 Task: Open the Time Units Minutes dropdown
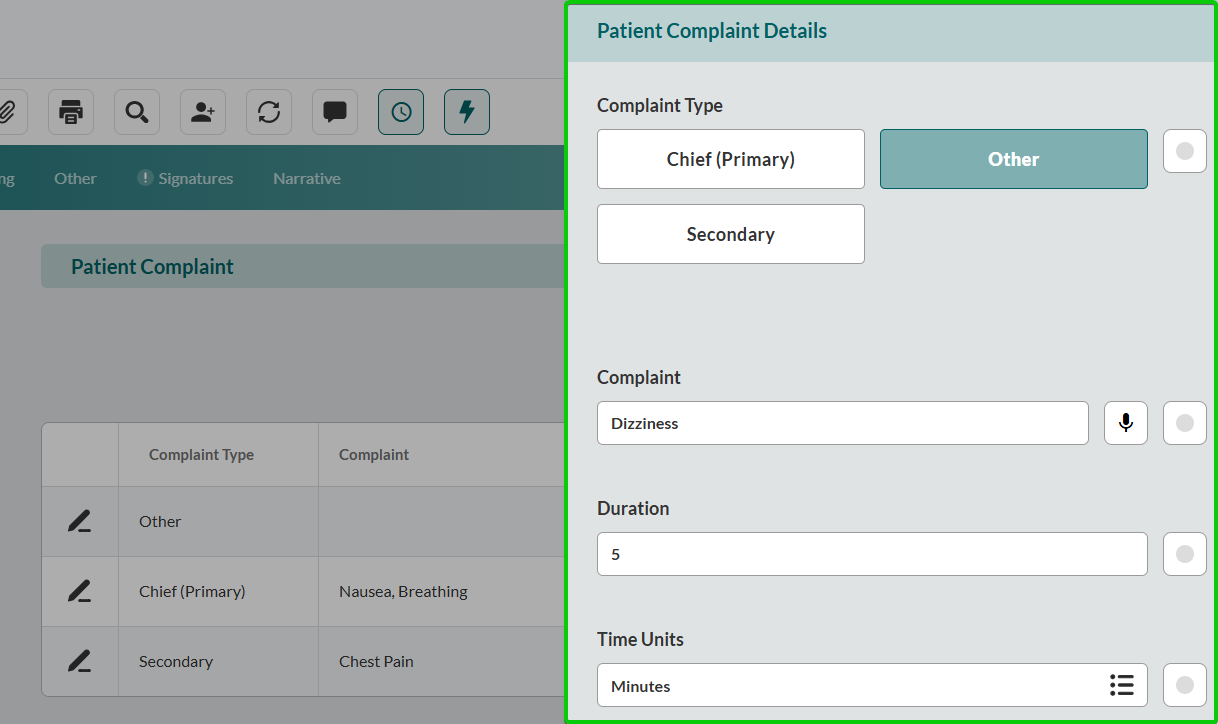tap(871, 685)
